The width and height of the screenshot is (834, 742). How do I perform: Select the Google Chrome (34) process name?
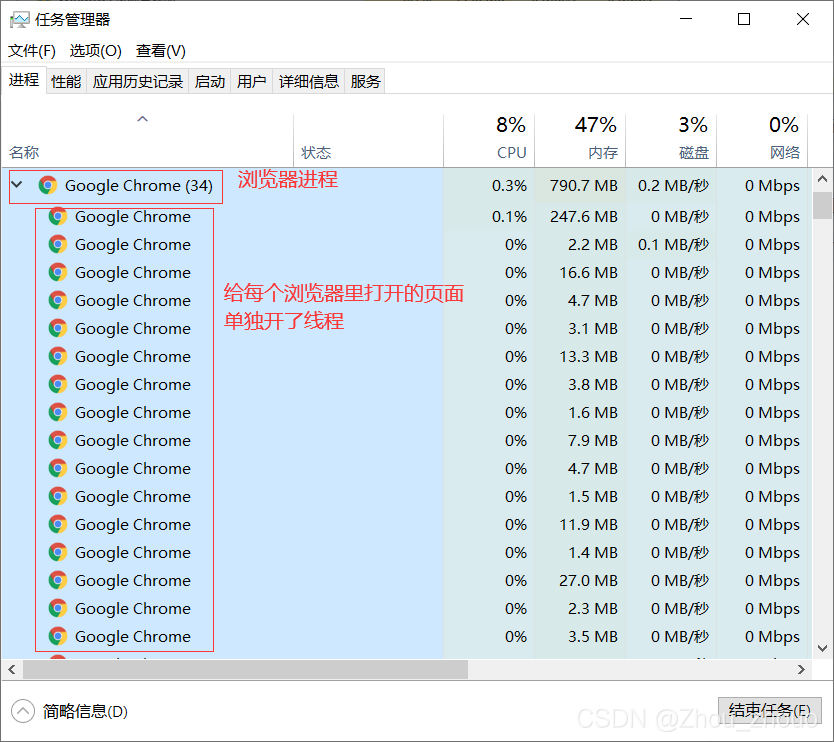click(x=139, y=186)
